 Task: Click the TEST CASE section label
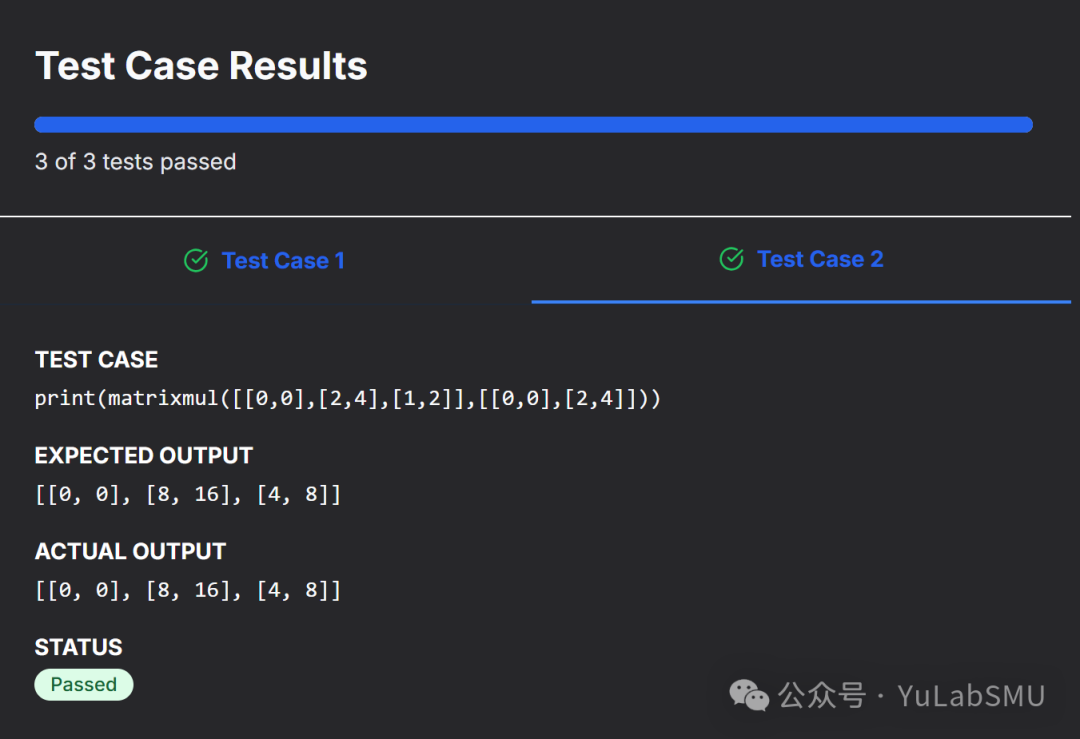96,360
